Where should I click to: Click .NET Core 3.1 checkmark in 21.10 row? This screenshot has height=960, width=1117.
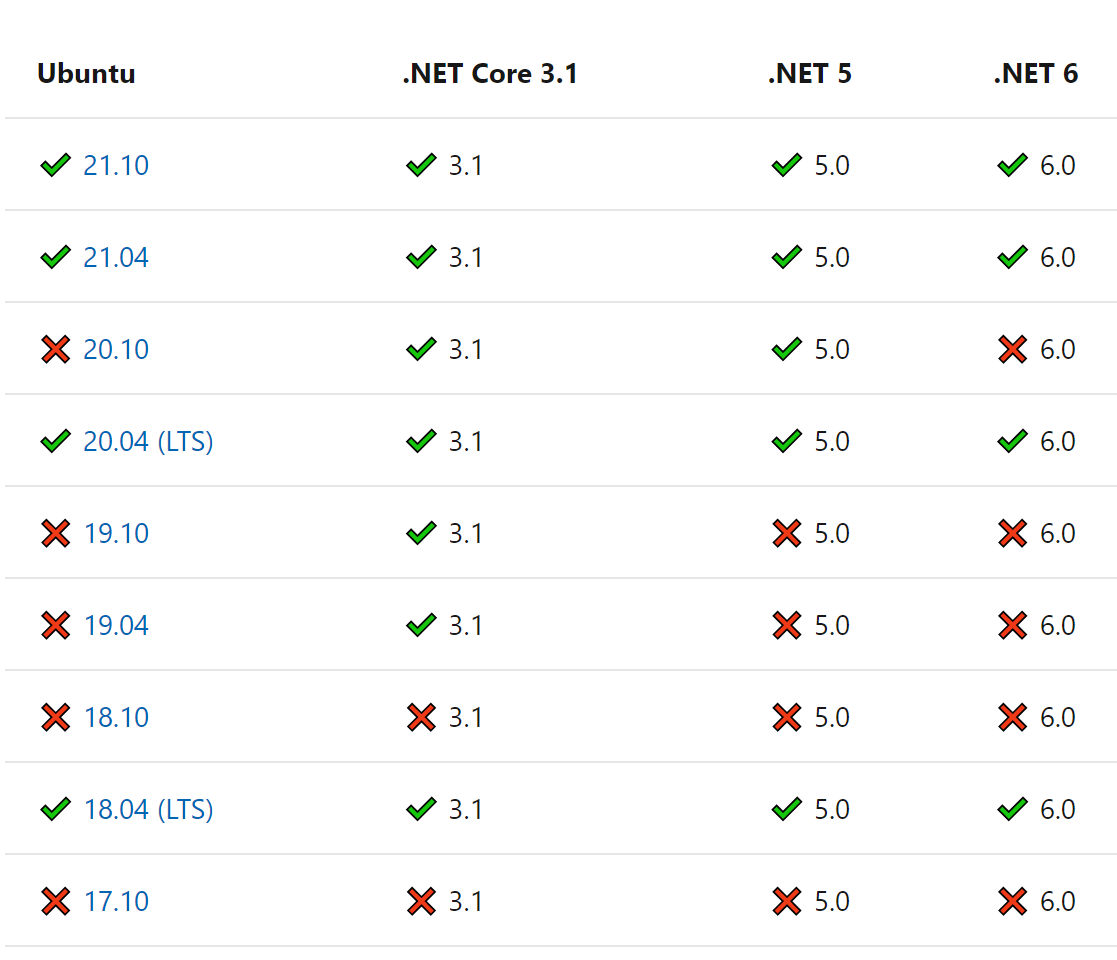click(421, 165)
